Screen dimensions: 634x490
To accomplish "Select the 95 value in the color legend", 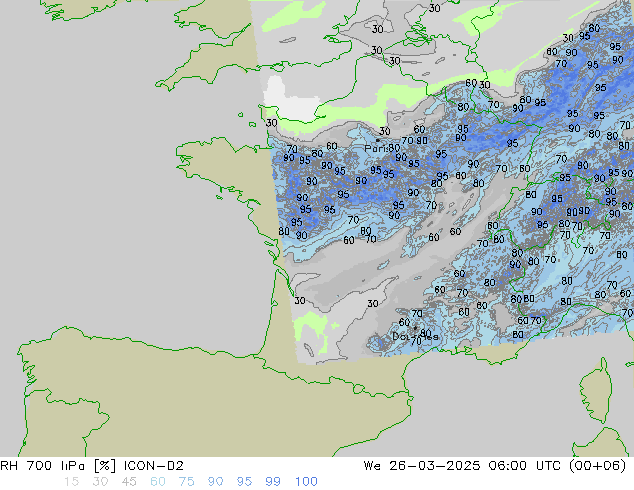I will (x=244, y=482).
